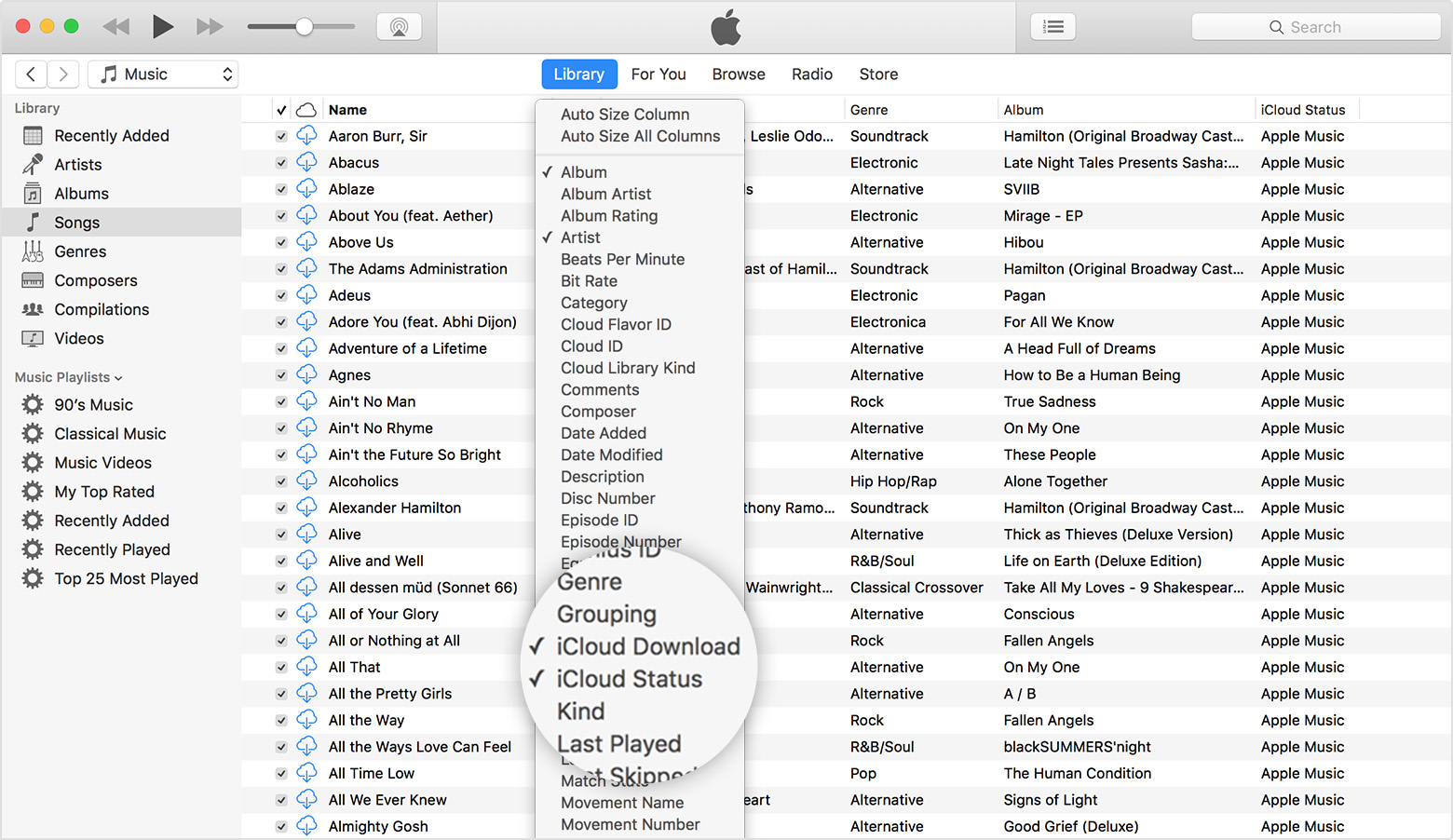Uncheck the Aaron Burr, Sir checkbox
Screen dimensions: 1453x840
pos(281,136)
